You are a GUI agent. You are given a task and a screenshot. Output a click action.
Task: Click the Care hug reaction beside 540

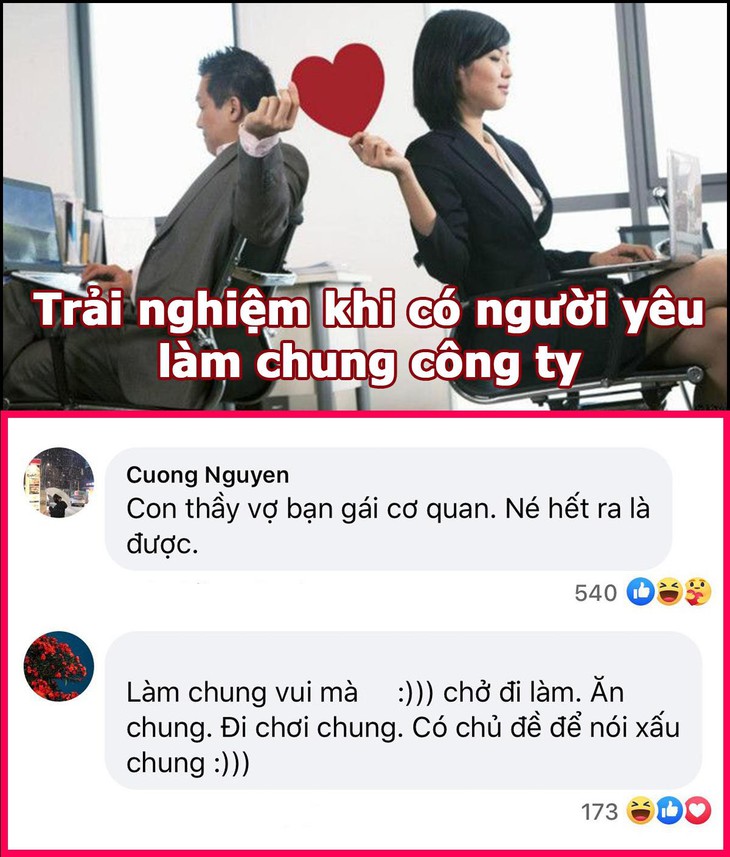point(698,591)
